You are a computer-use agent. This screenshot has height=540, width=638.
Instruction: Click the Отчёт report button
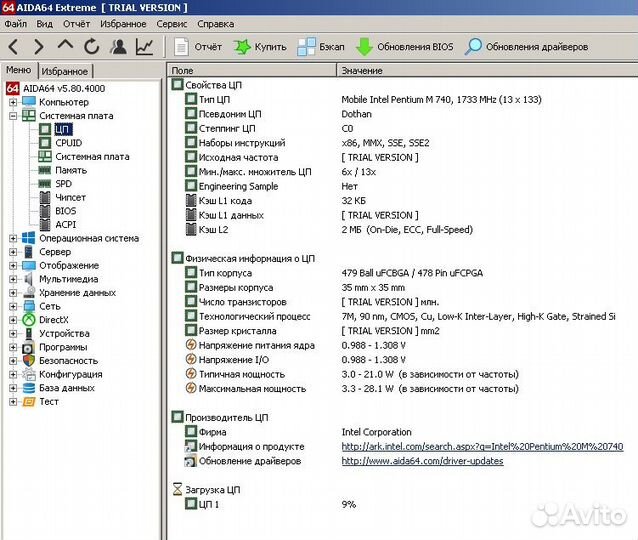coord(198,47)
